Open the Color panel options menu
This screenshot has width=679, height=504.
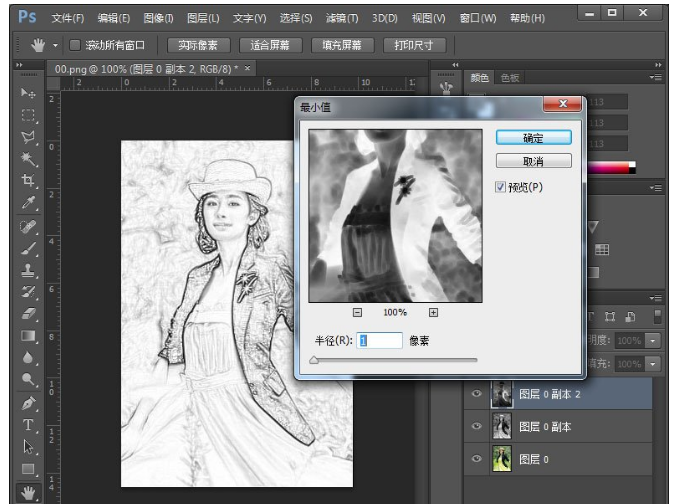tap(655, 77)
